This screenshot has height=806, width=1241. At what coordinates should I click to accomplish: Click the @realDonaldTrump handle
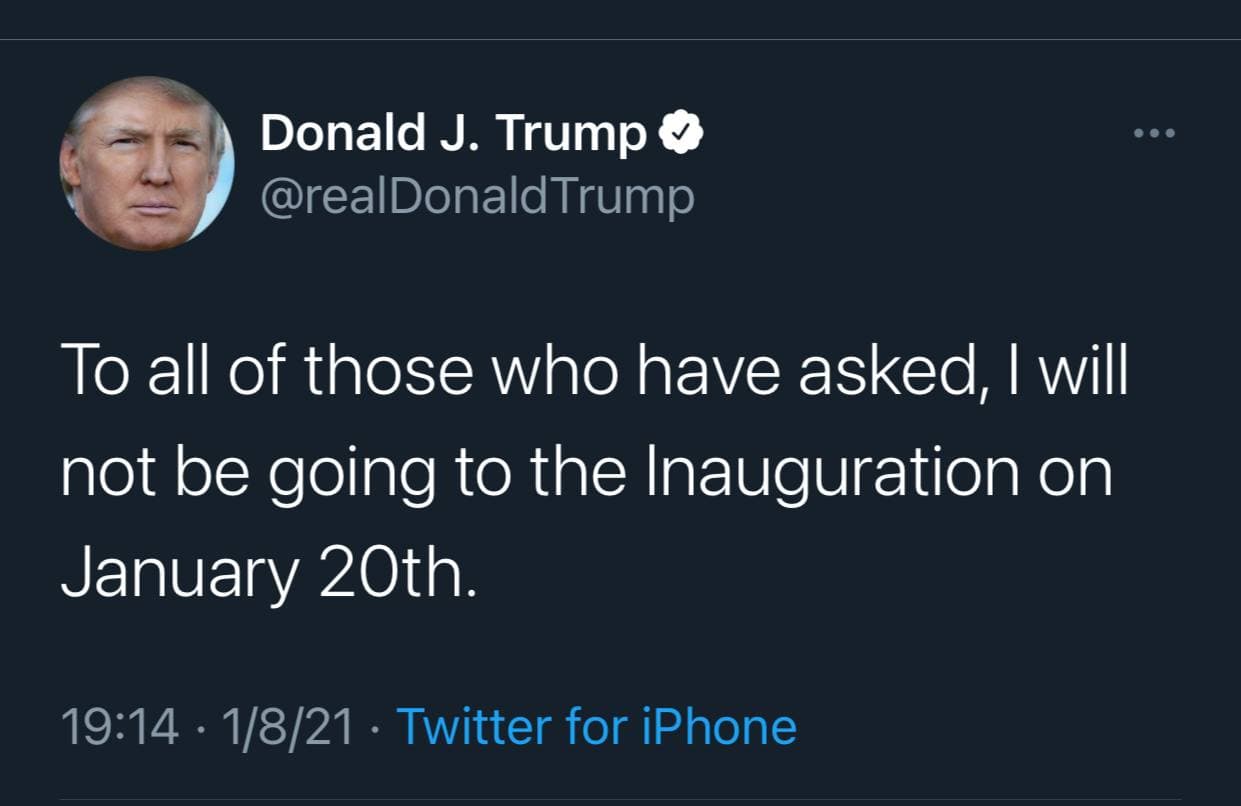tap(477, 196)
